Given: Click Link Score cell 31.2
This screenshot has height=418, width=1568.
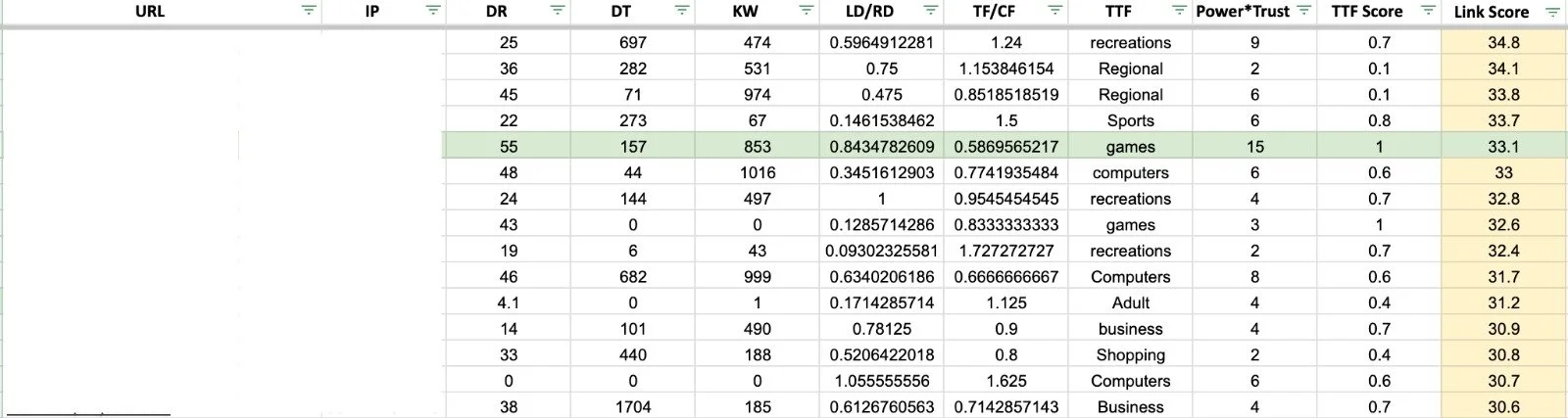Looking at the screenshot, I should [x=1503, y=302].
